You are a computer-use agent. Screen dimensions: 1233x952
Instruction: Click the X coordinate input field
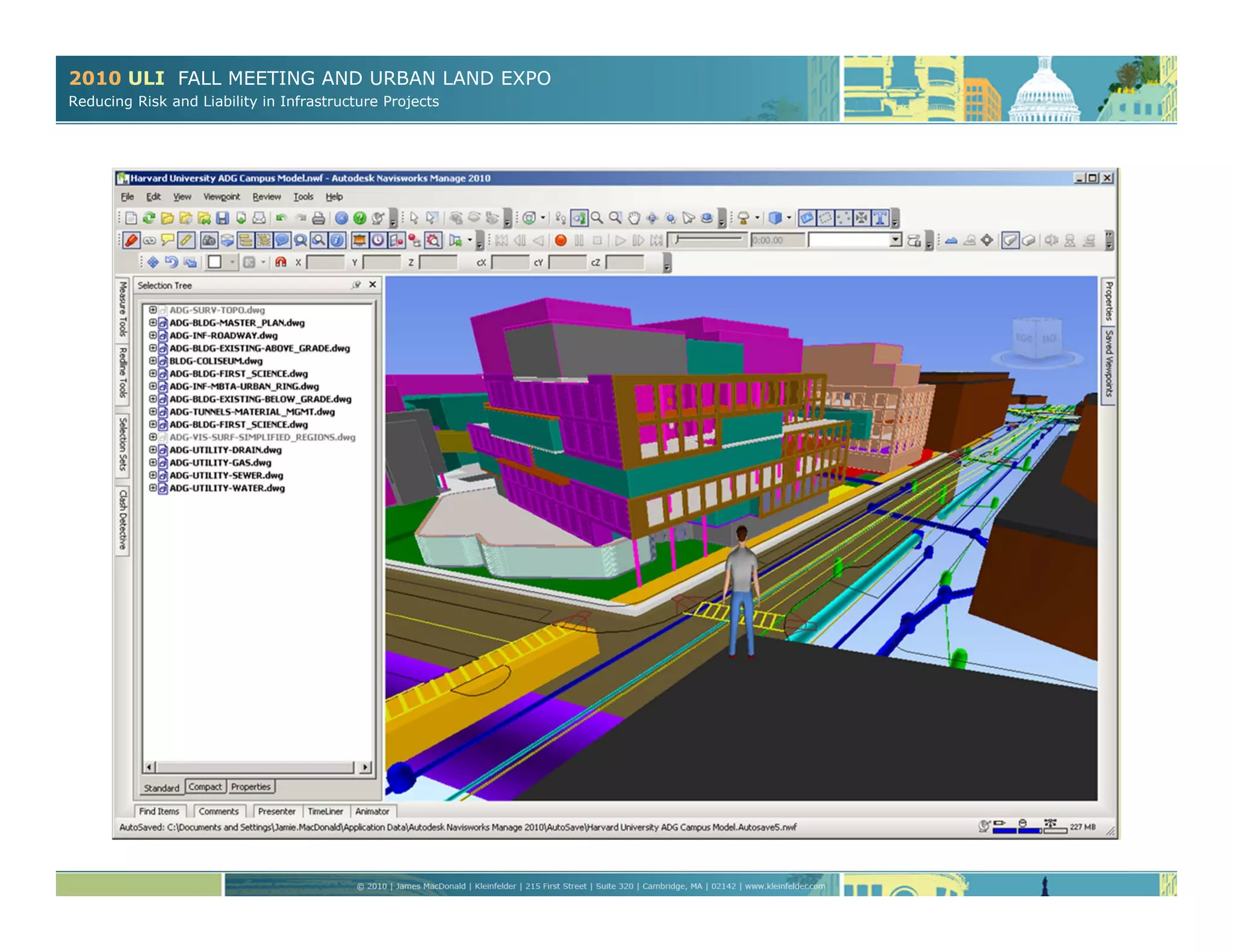point(325,262)
